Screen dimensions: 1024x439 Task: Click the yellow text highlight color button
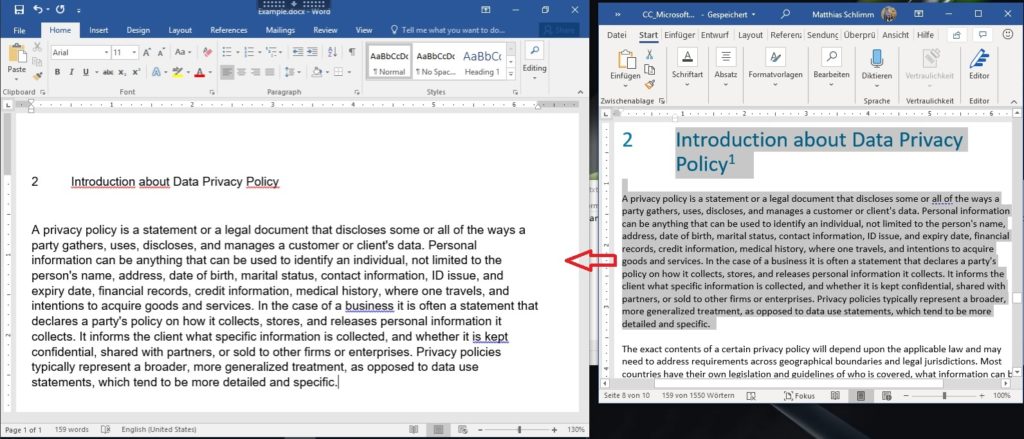pos(176,72)
